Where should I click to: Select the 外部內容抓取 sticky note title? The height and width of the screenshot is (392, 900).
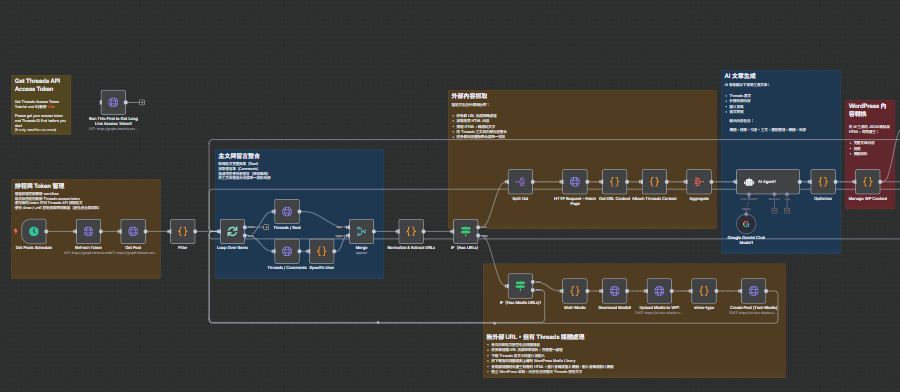click(470, 96)
